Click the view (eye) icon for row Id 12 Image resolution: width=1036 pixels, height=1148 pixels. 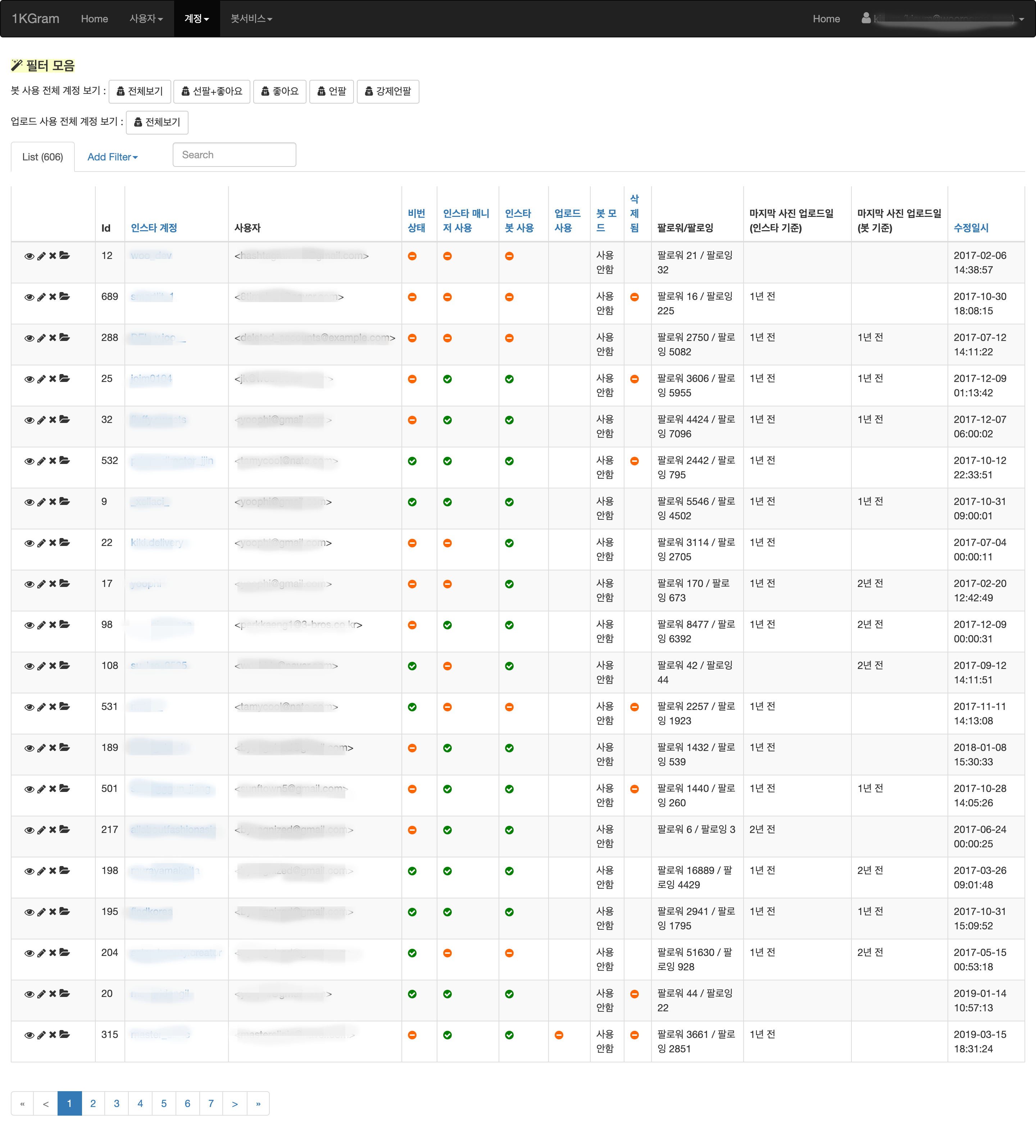pyautogui.click(x=29, y=256)
